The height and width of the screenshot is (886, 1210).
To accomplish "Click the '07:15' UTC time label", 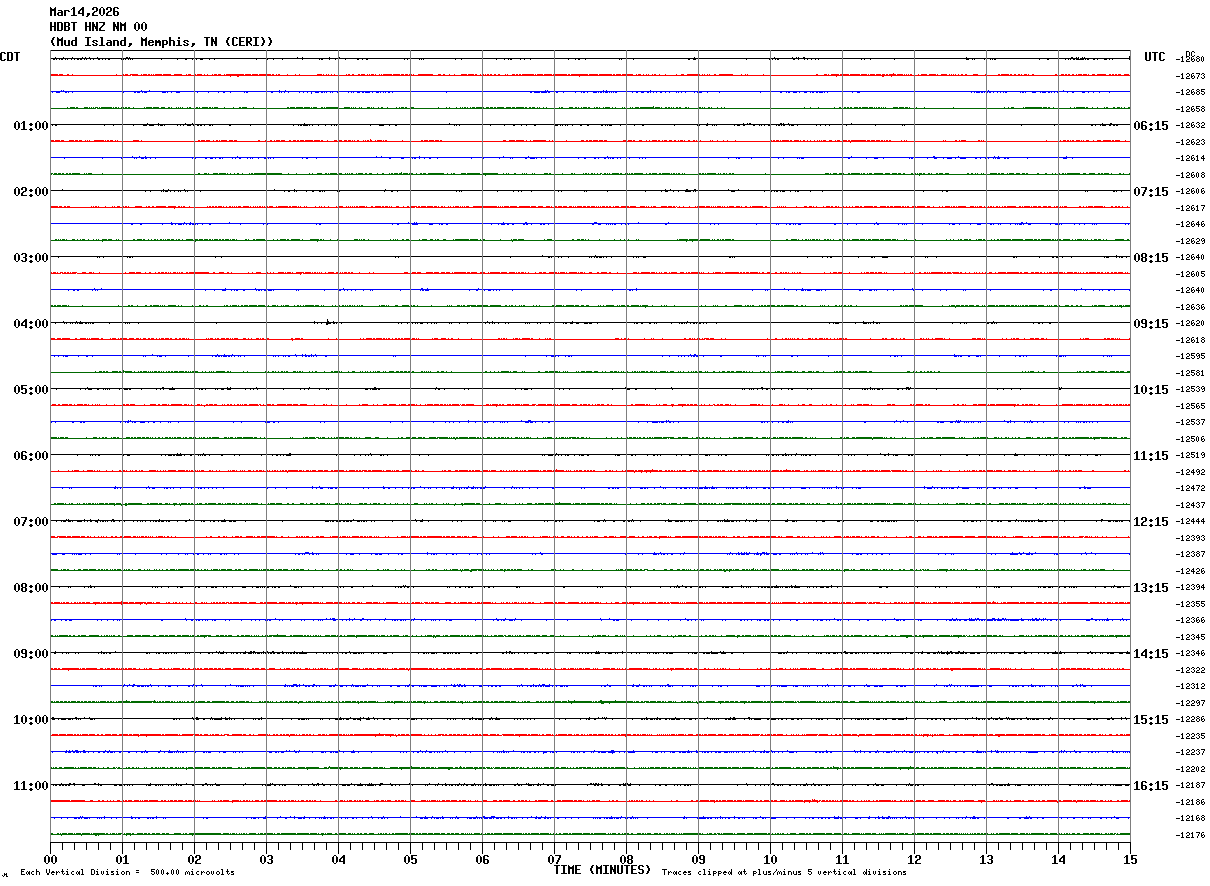I will pos(1150,192).
